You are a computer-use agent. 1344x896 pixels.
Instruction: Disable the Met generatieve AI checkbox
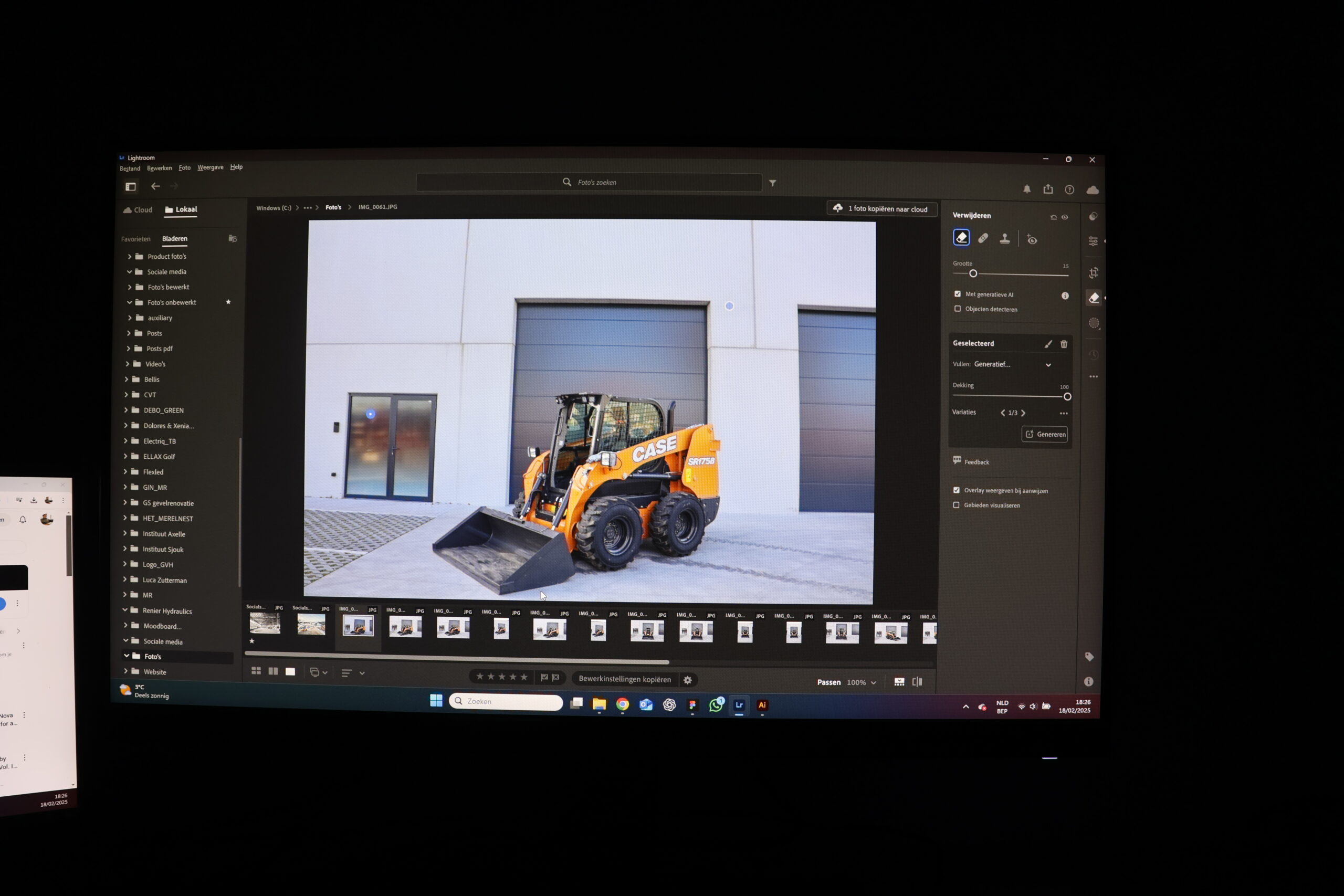click(958, 294)
